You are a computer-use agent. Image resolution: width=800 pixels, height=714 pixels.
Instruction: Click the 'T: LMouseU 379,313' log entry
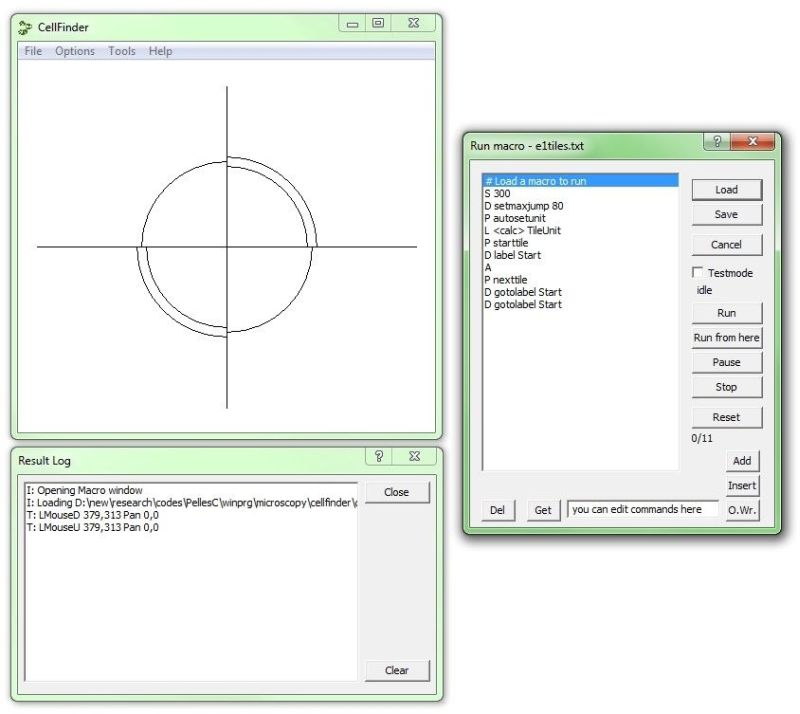191,527
